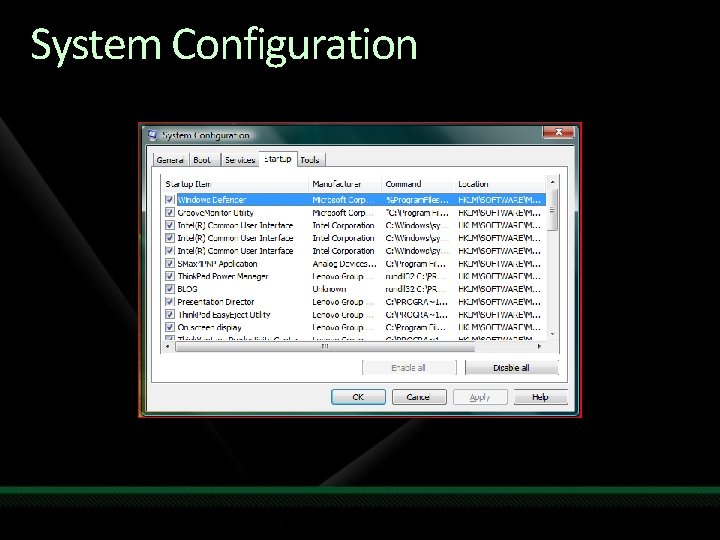
Task: Toggle the ThinkPad Power Manager checkbox
Action: (x=169, y=276)
